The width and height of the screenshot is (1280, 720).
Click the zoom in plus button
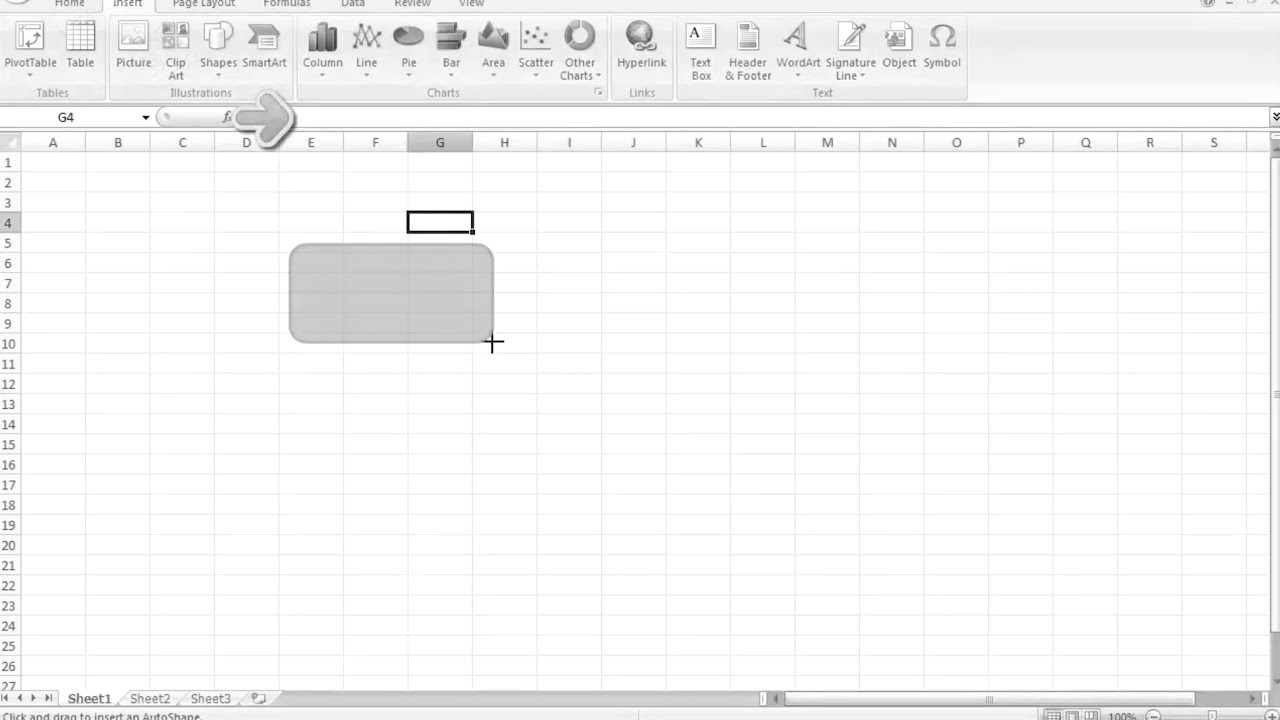[1271, 716]
